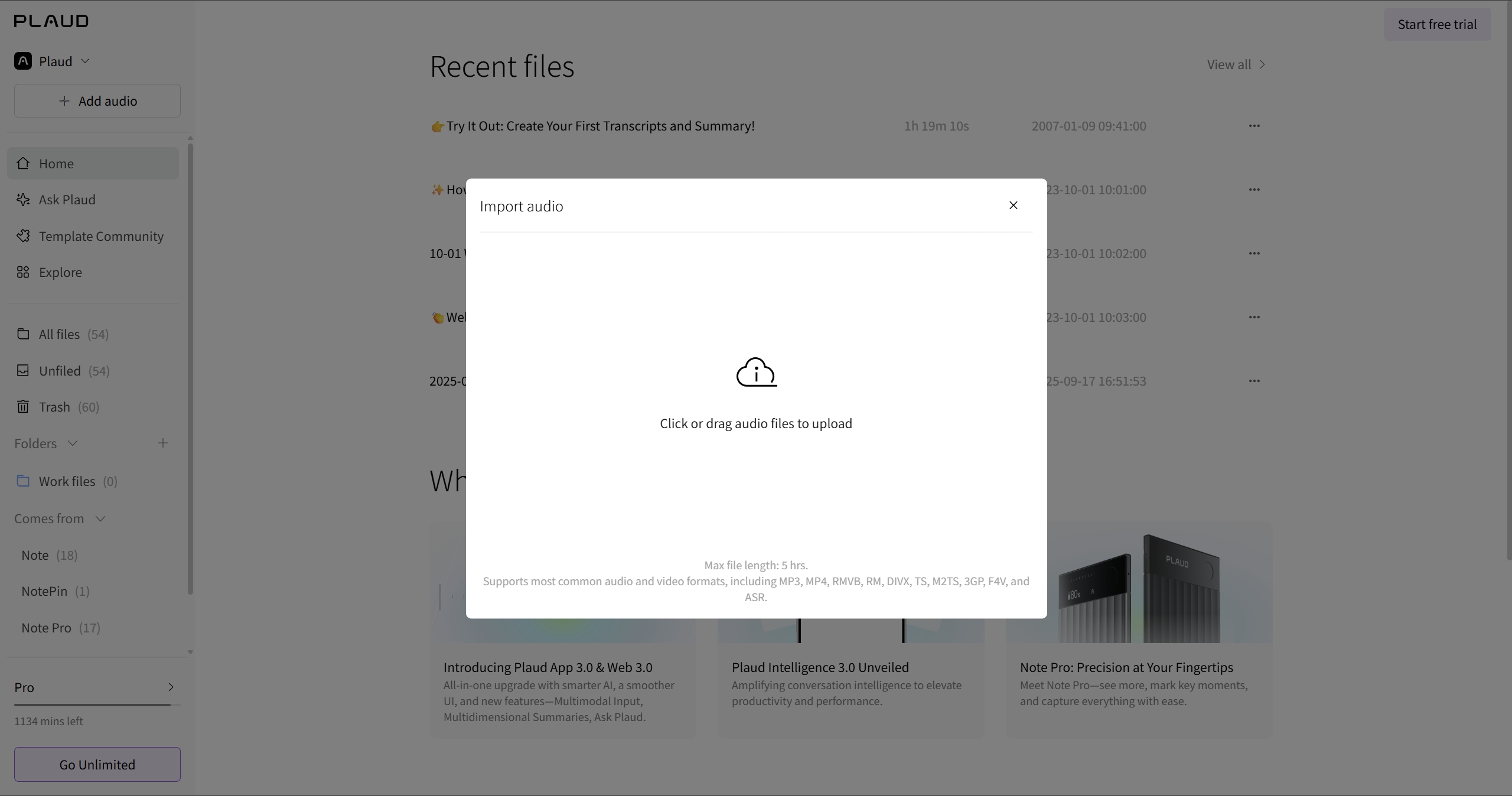Filter by NotePin source
The image size is (1512, 796).
pos(93,591)
